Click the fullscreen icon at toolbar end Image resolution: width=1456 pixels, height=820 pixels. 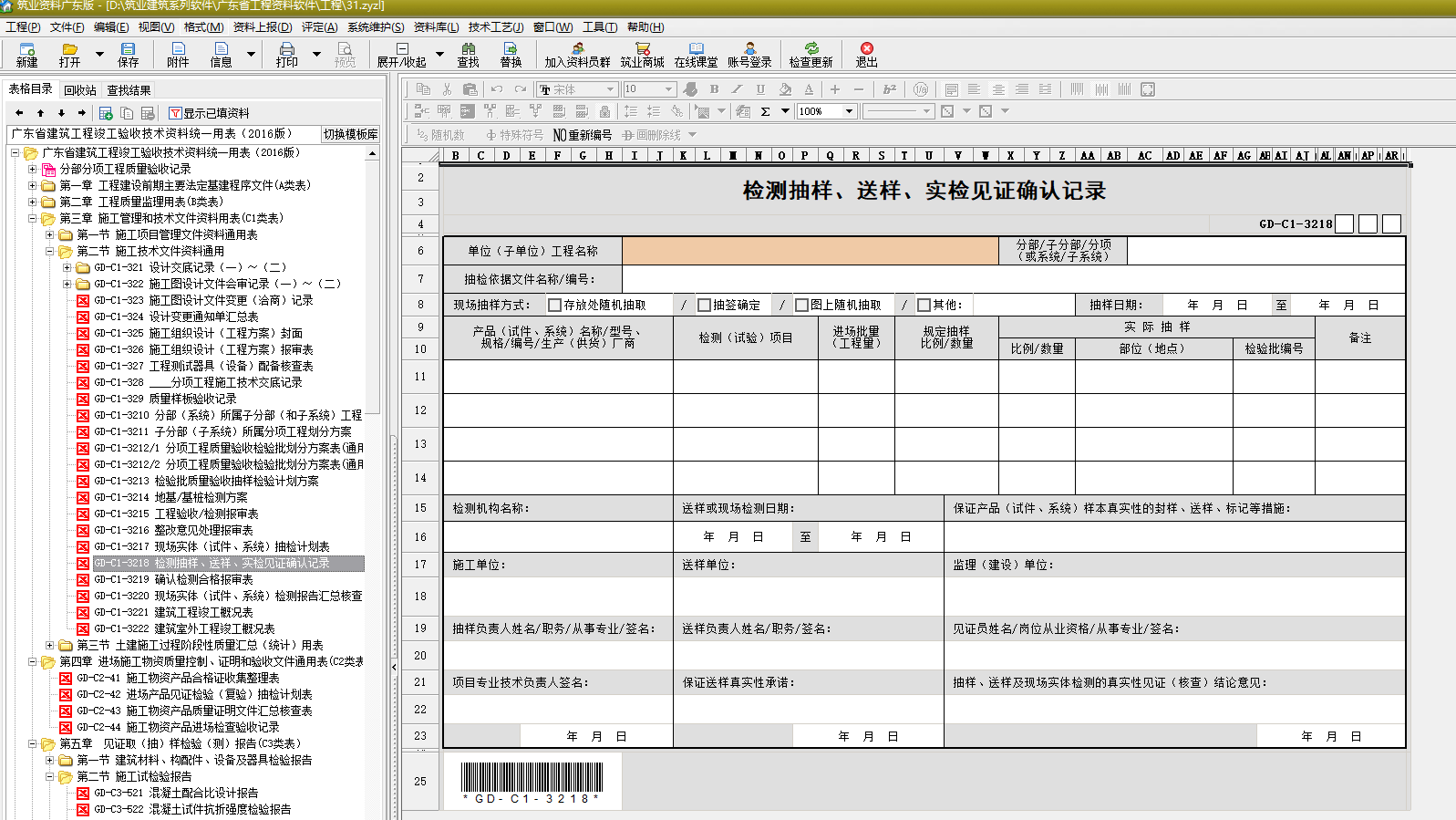coord(1148,89)
